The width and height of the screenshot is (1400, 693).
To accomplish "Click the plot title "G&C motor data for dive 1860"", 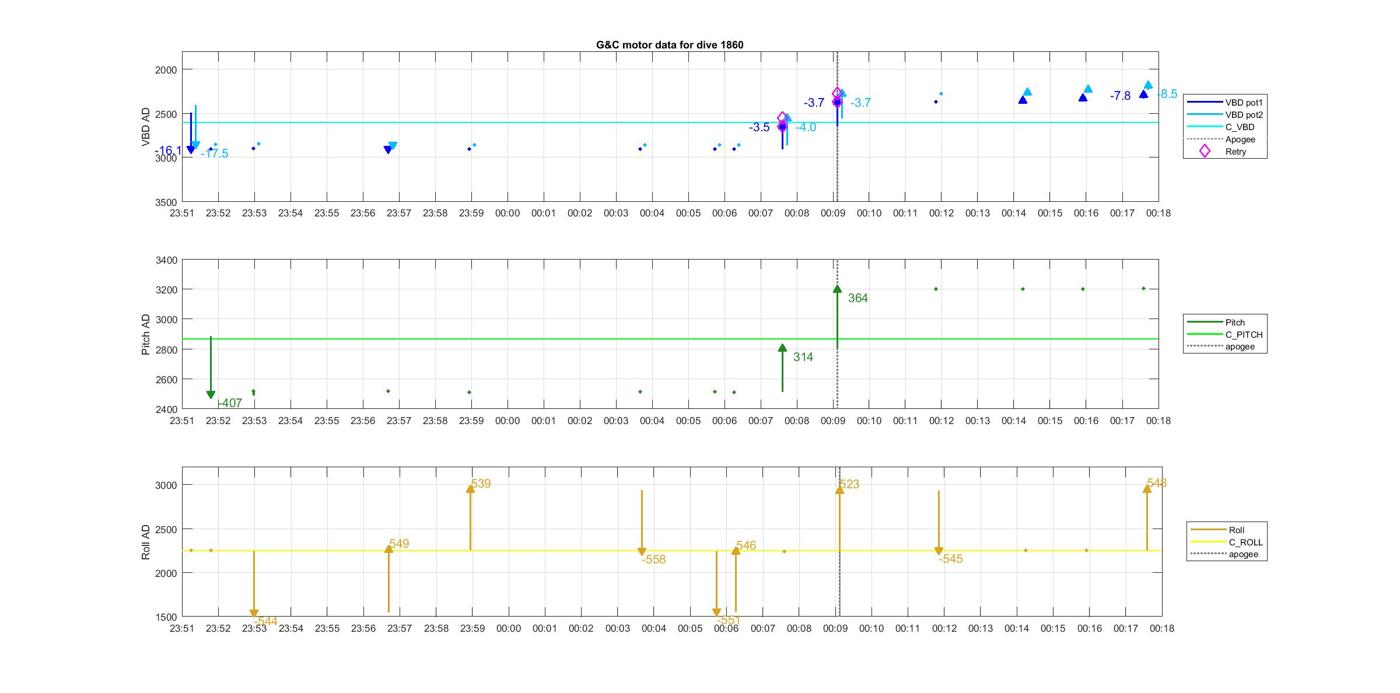I will (670, 45).
